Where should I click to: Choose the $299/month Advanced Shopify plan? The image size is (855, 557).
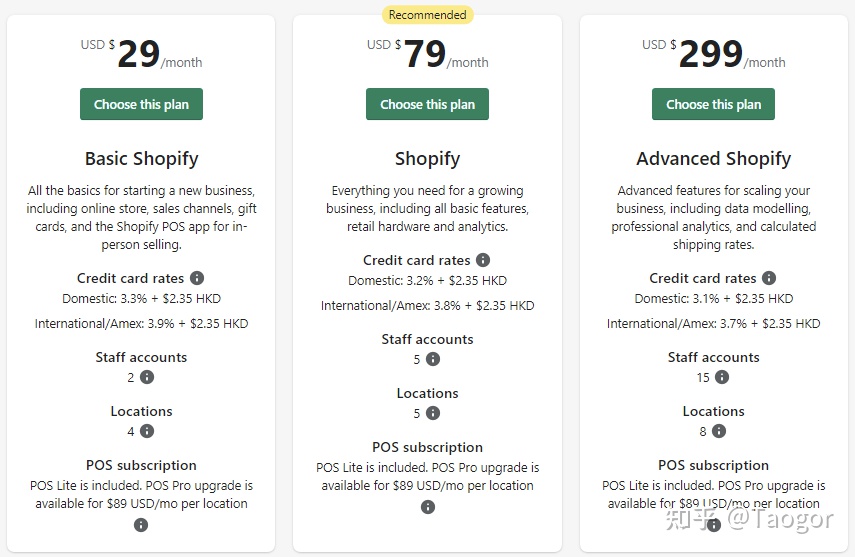click(x=713, y=104)
